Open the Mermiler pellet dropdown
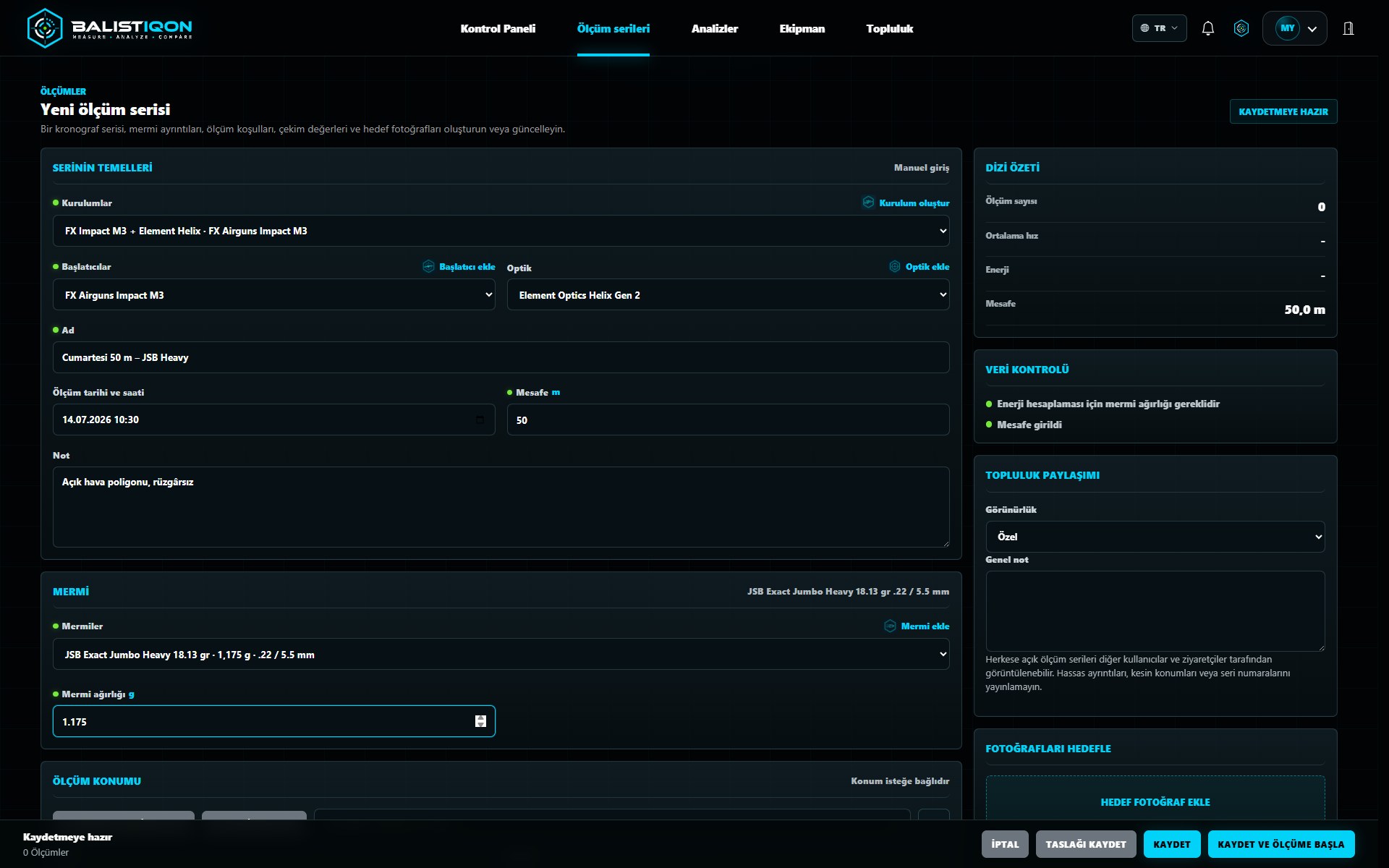 (501, 654)
